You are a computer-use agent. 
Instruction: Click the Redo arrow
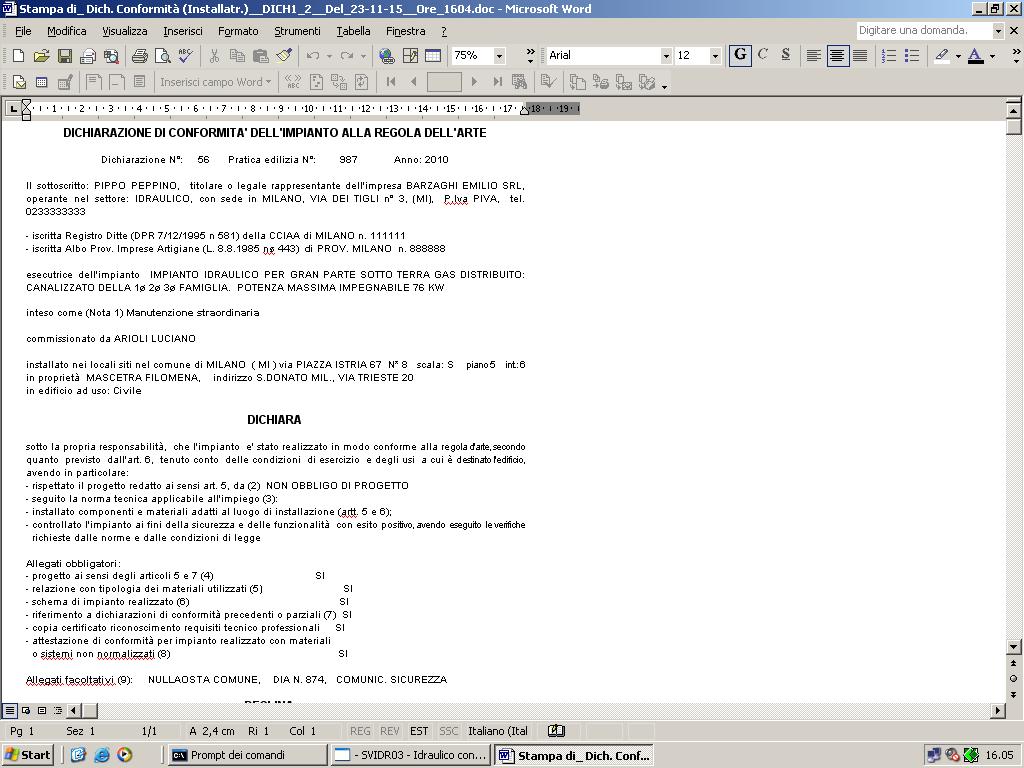[x=347, y=56]
